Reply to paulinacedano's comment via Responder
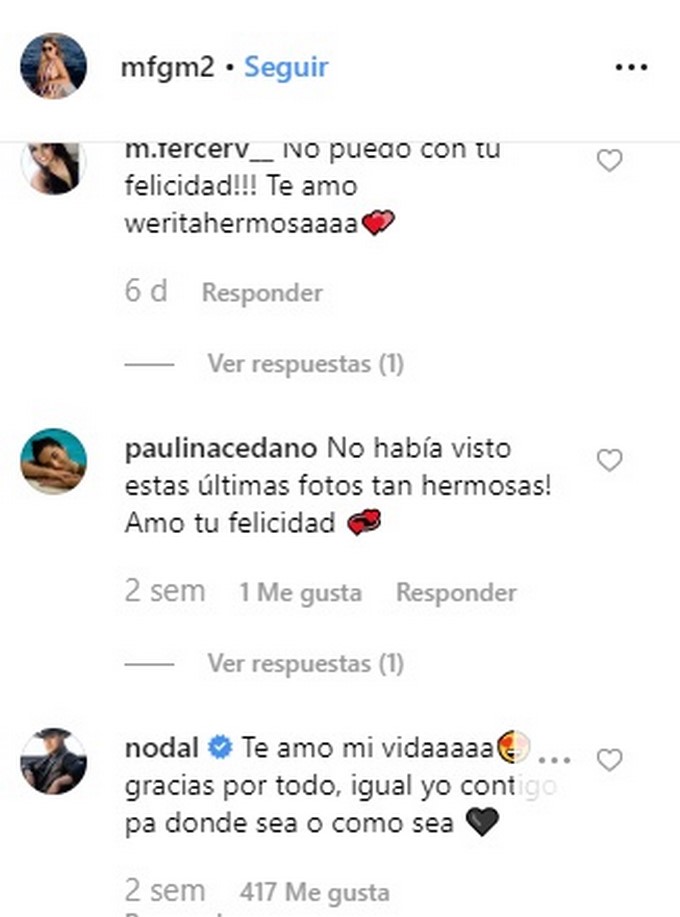The height and width of the screenshot is (917, 680). pos(456,592)
